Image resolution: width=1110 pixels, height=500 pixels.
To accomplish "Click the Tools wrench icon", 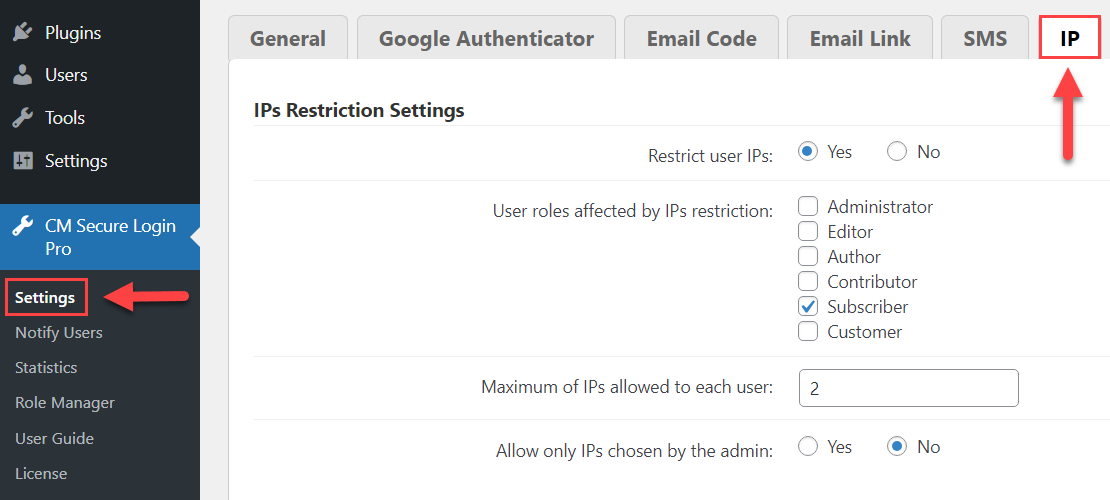I will click(23, 118).
